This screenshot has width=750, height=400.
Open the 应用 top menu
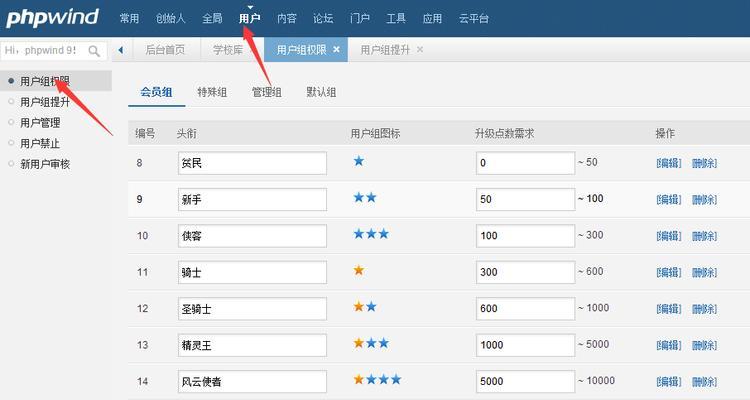pos(432,19)
